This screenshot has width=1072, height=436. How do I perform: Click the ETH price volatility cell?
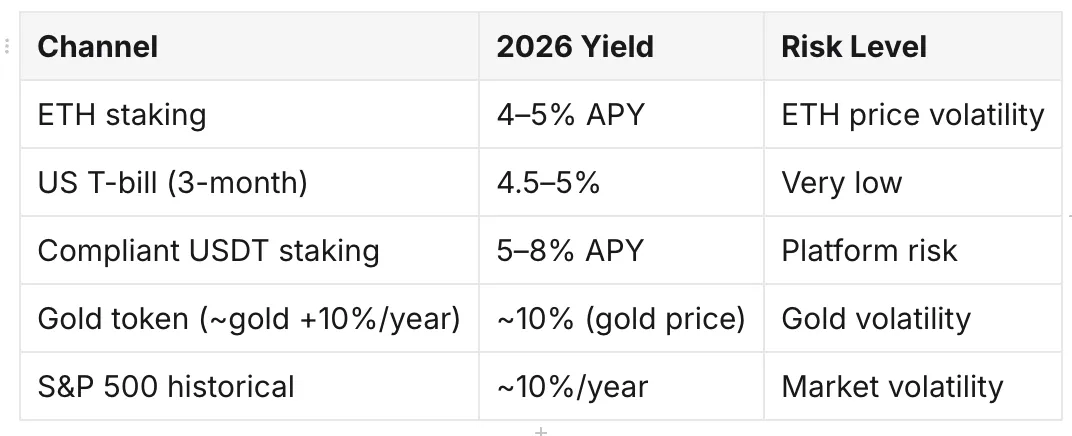coord(913,114)
